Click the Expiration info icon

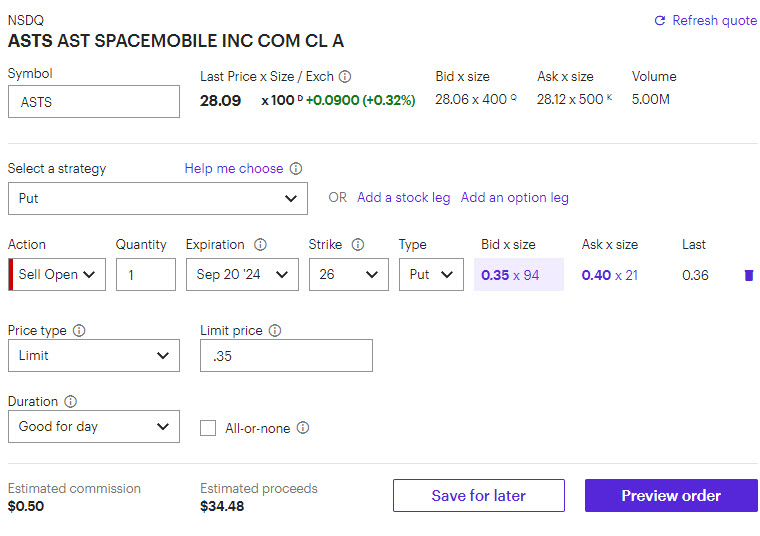point(260,245)
